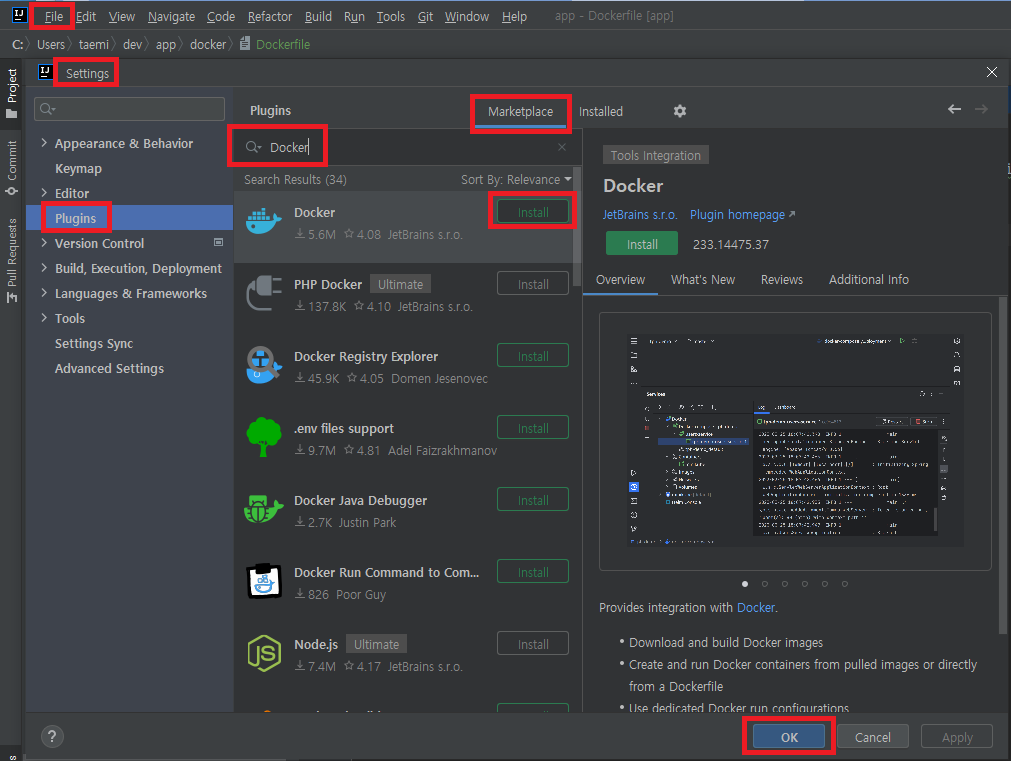The height and width of the screenshot is (761, 1011).
Task: Click the Version Control project-level indicator icon
Action: click(x=219, y=242)
